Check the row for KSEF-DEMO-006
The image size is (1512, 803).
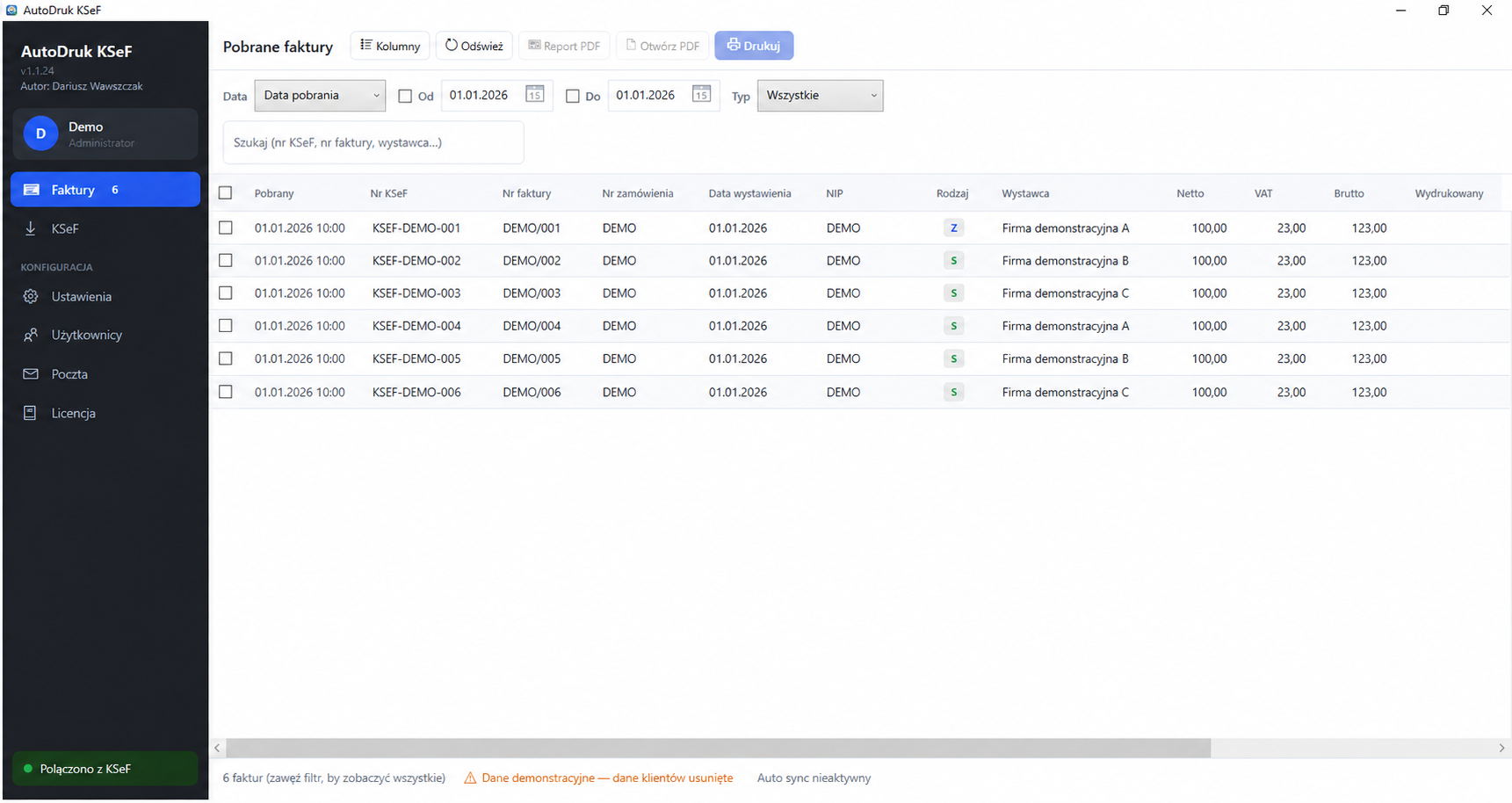(x=226, y=392)
